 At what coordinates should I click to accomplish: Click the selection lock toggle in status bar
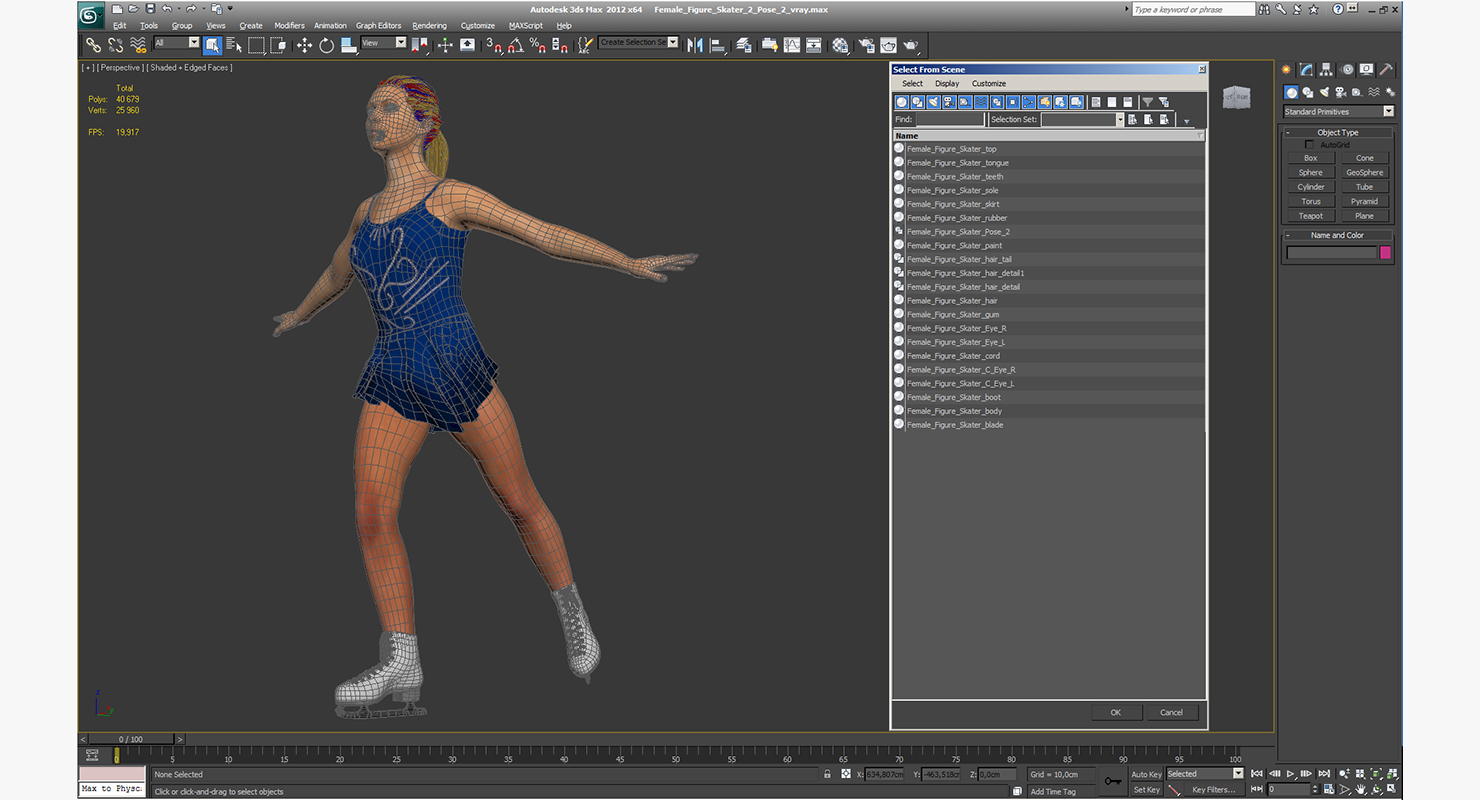[x=827, y=774]
